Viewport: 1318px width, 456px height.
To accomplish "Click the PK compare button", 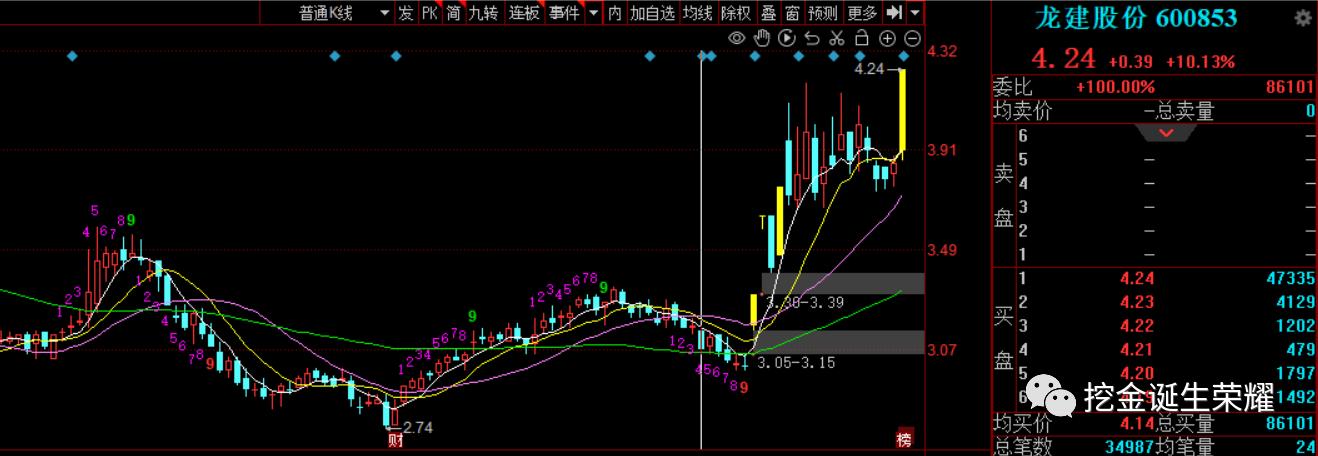I will (x=430, y=12).
